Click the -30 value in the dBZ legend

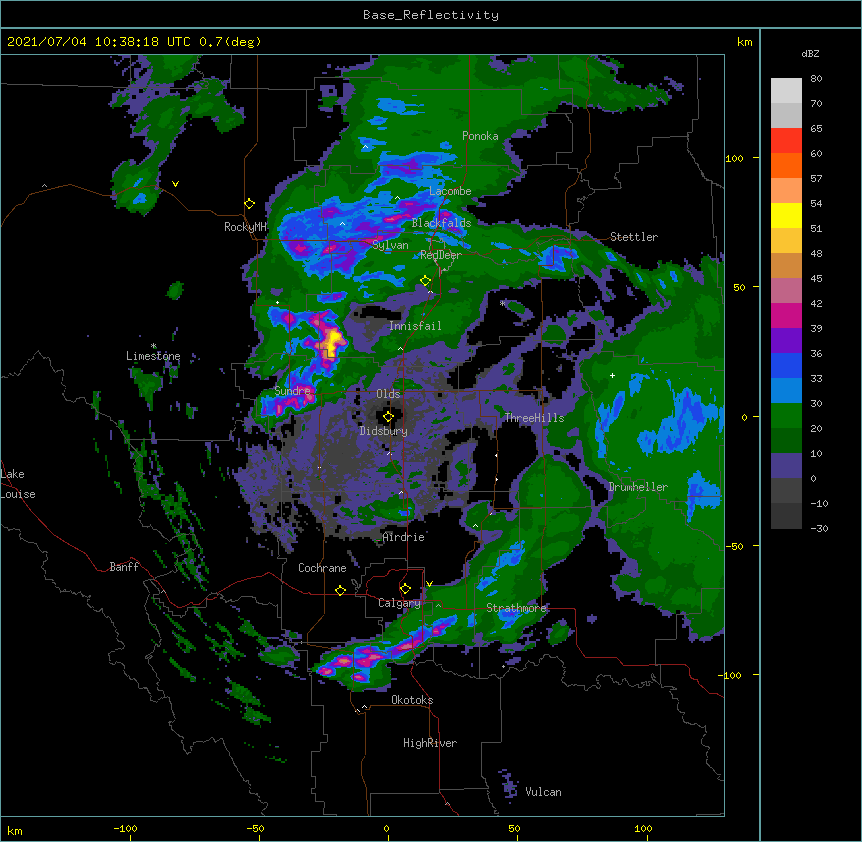click(819, 528)
